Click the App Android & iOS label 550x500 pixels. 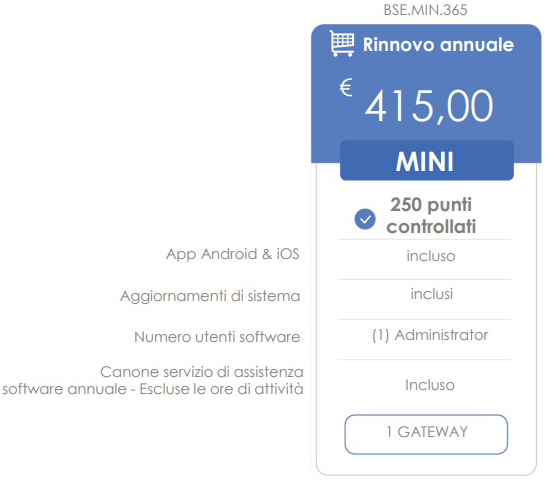pos(233,254)
